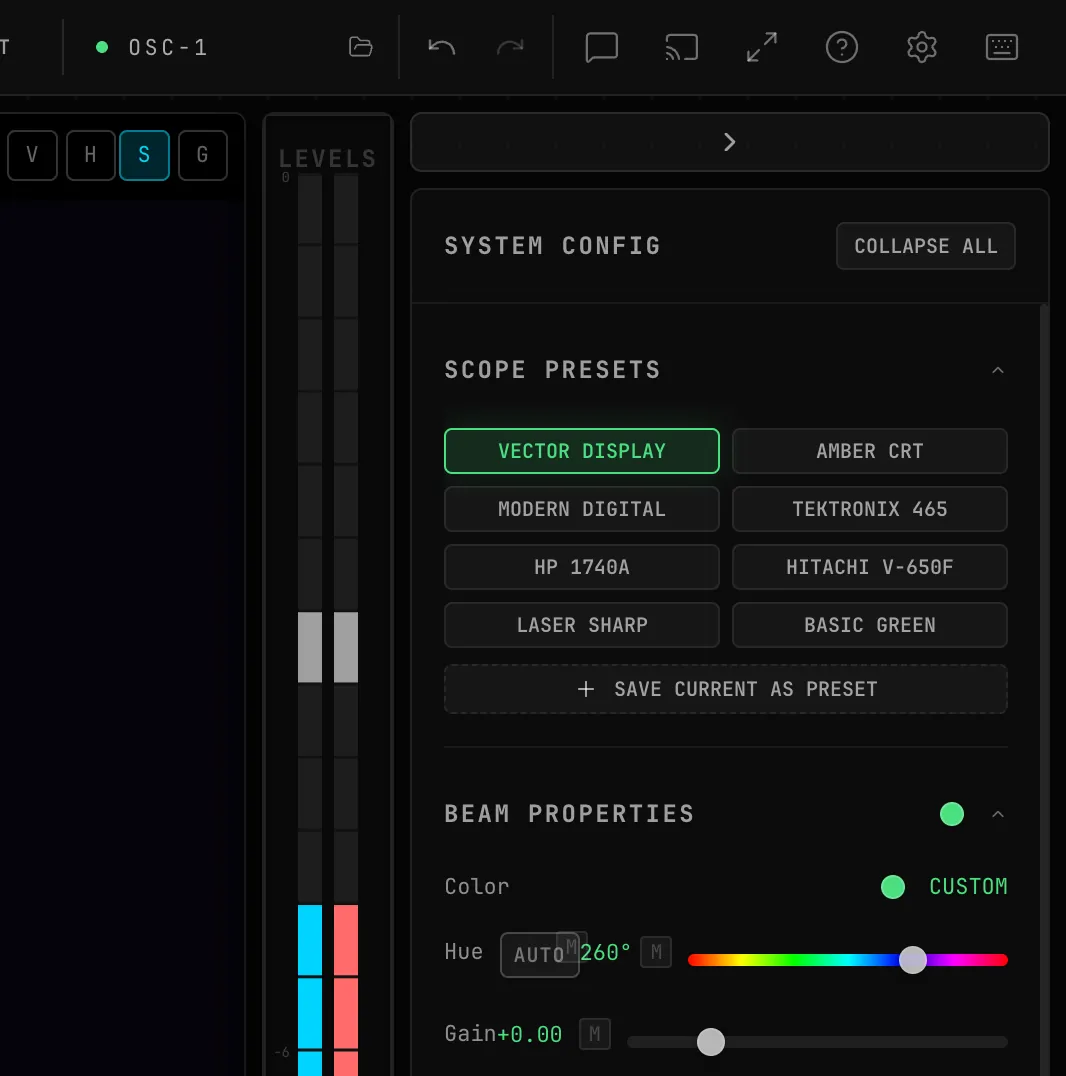Image resolution: width=1066 pixels, height=1076 pixels.
Task: Open help with the question mark icon
Action: pos(842,47)
